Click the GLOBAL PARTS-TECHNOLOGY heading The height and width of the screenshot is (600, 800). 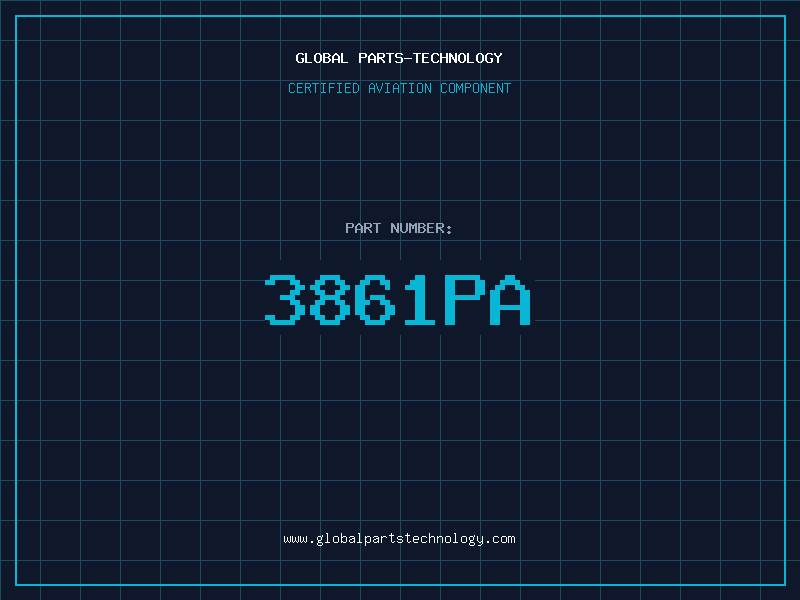click(399, 58)
